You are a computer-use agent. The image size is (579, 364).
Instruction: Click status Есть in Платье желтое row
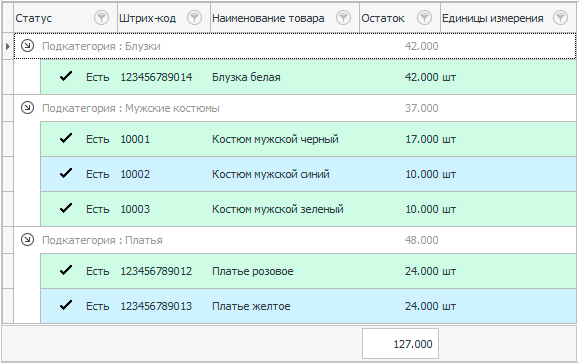[x=97, y=306]
